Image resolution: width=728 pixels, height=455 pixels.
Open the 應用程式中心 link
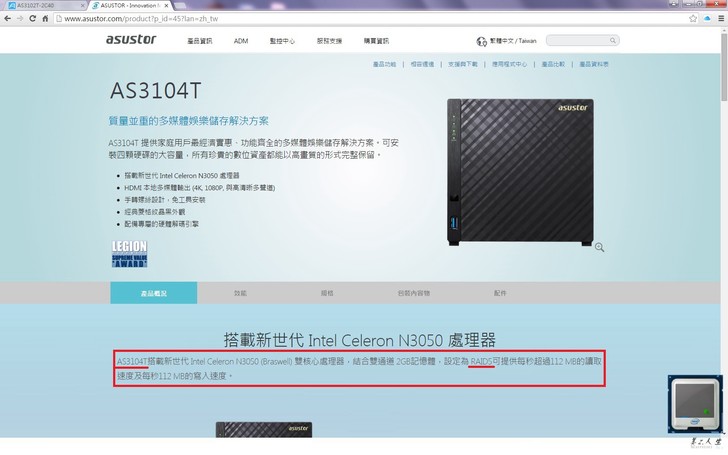(x=509, y=64)
